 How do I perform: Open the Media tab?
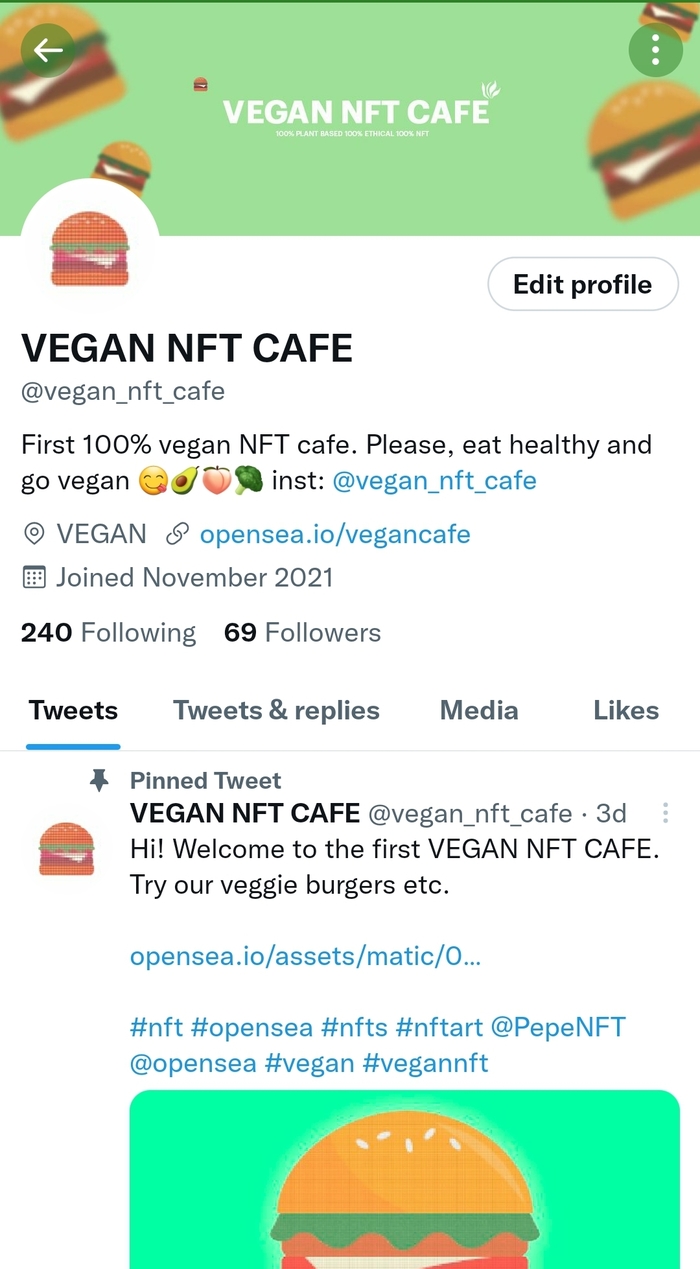479,710
